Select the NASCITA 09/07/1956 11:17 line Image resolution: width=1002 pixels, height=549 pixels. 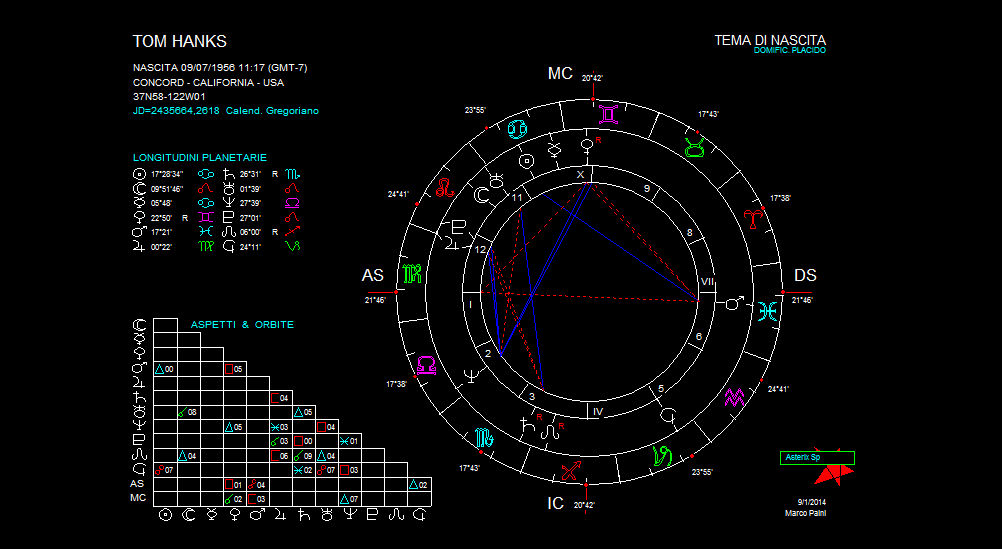coord(220,68)
